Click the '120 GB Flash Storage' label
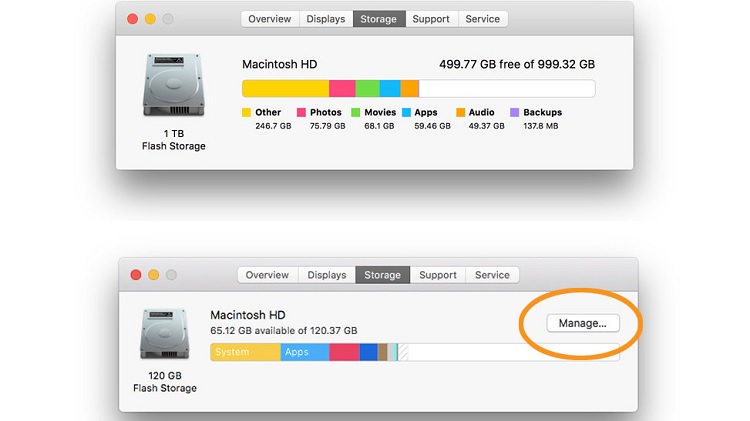Image resolution: width=750 pixels, height=421 pixels. click(165, 382)
